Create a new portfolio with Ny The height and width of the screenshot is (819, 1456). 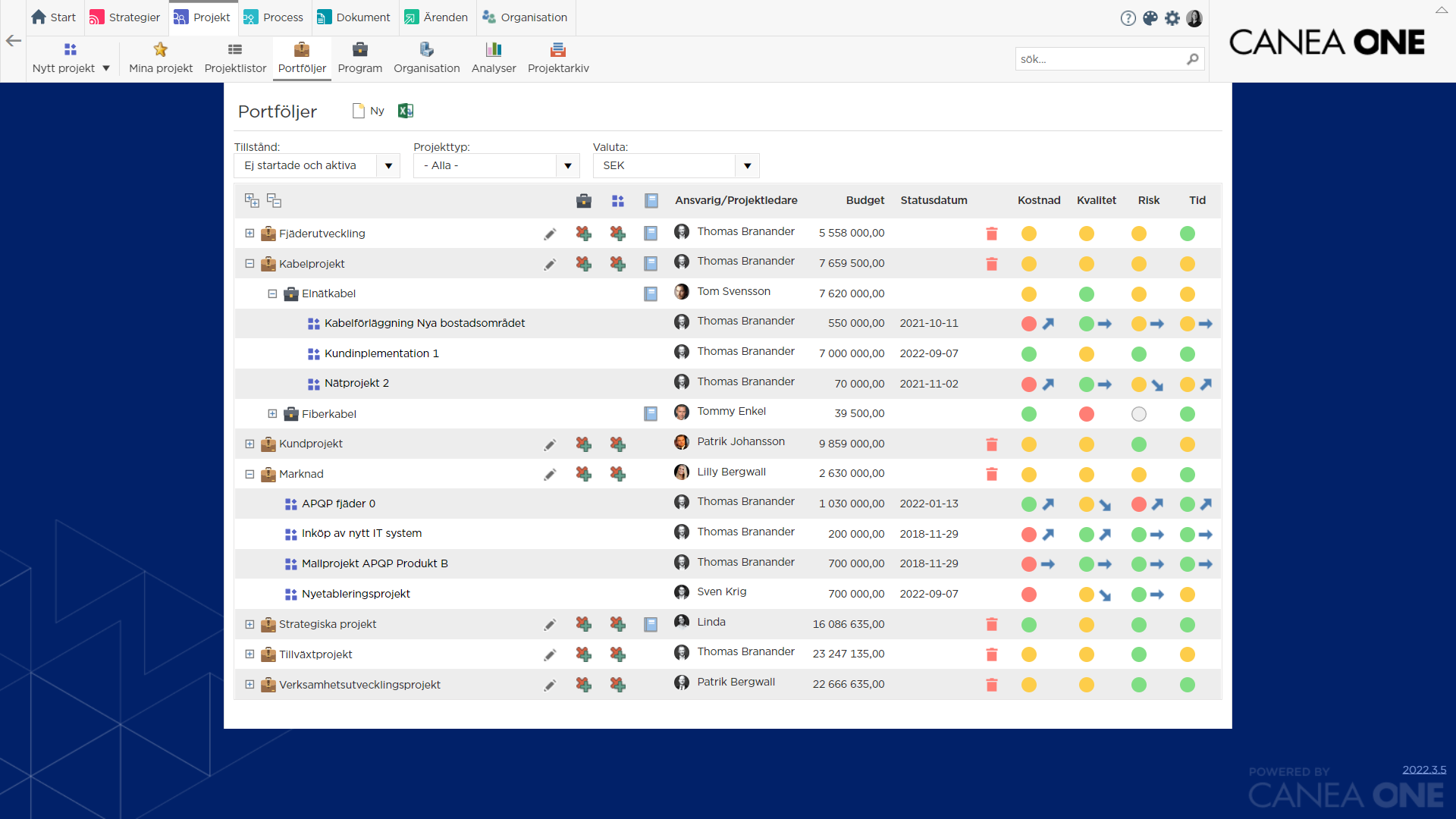(x=369, y=111)
